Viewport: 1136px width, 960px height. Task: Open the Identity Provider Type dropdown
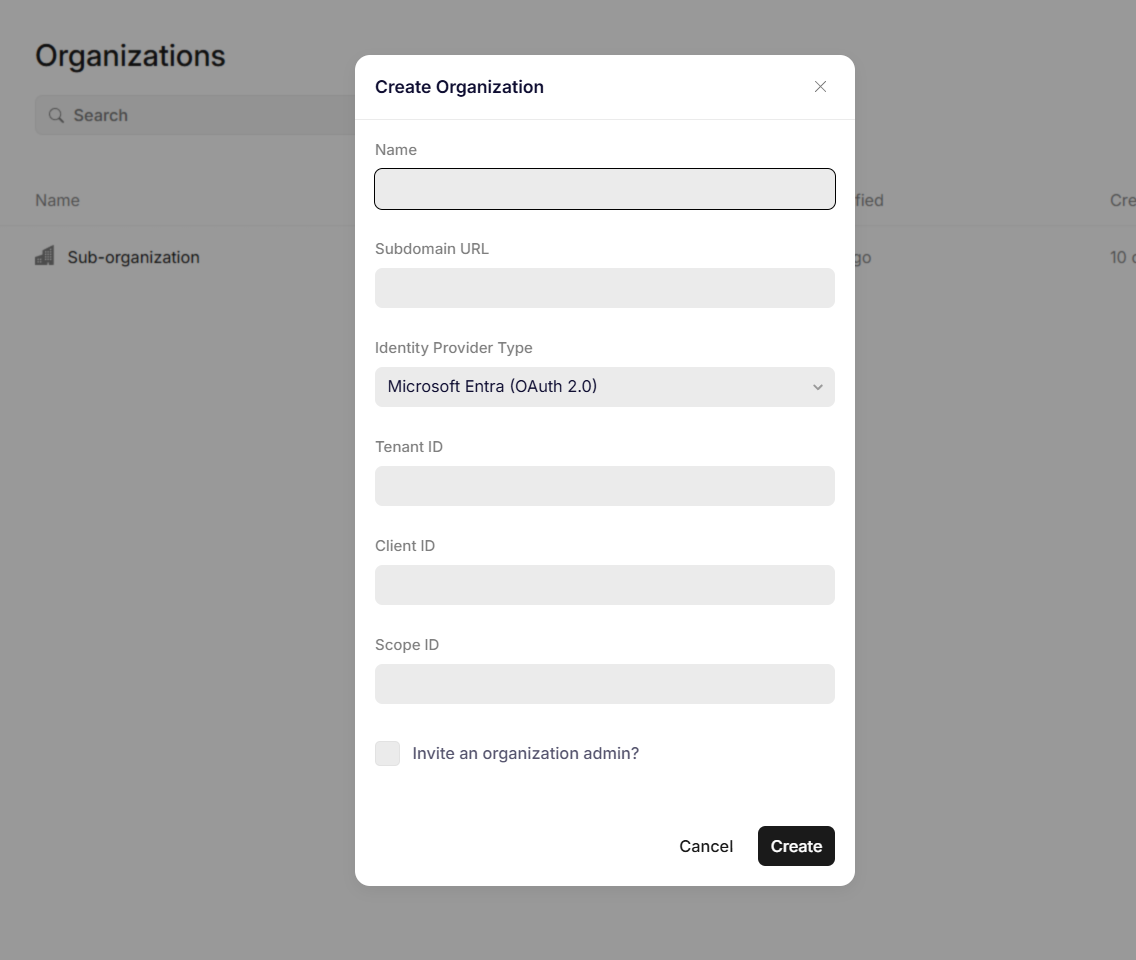(x=605, y=387)
